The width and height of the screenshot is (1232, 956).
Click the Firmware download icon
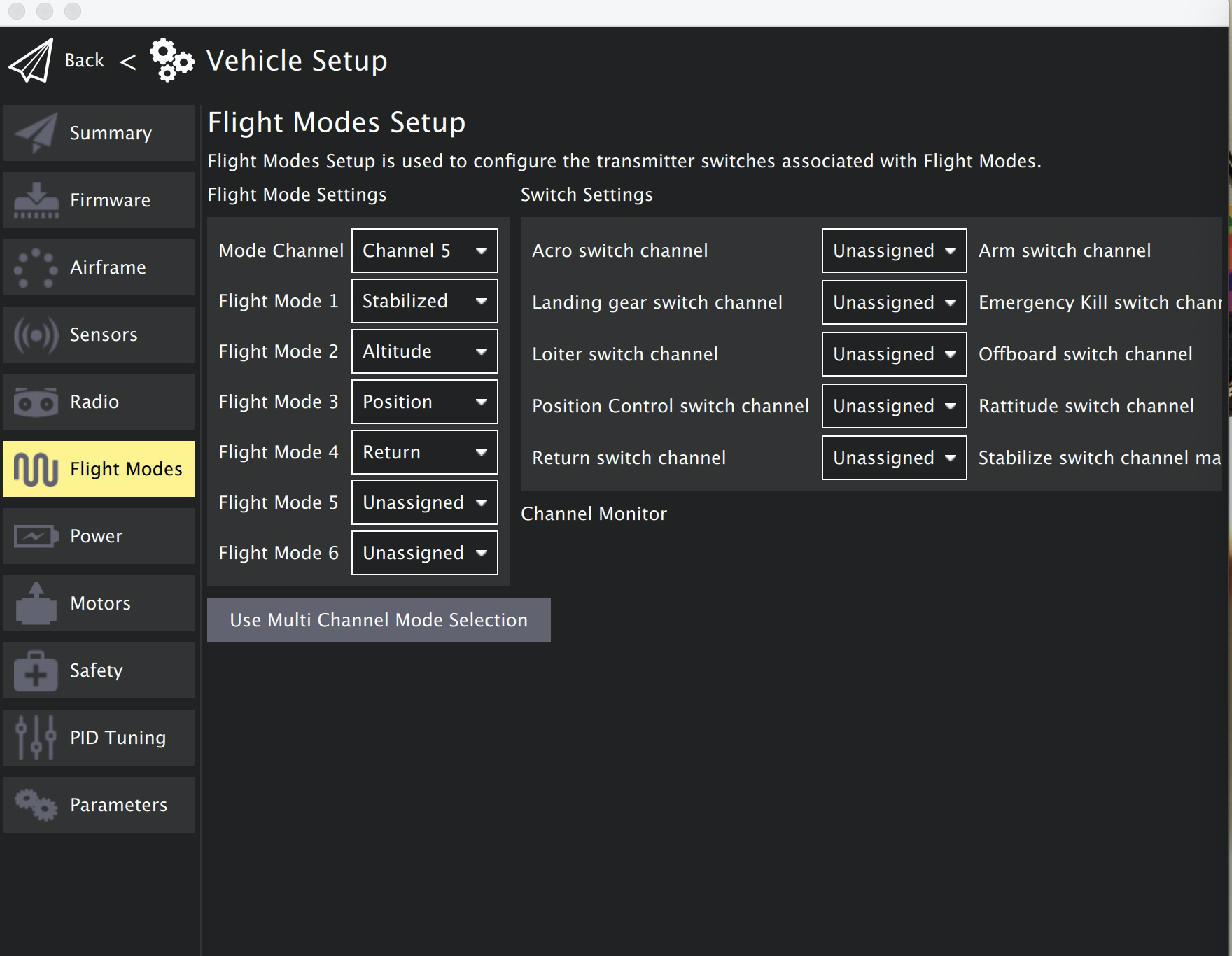(x=36, y=200)
